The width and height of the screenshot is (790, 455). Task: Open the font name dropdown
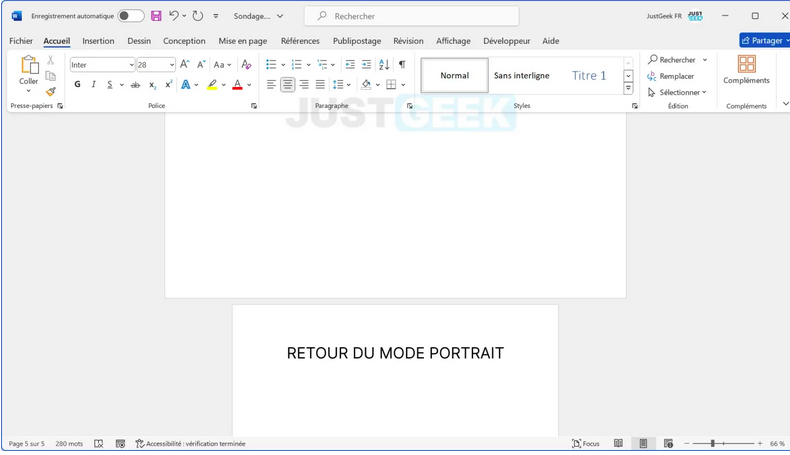click(x=131, y=65)
